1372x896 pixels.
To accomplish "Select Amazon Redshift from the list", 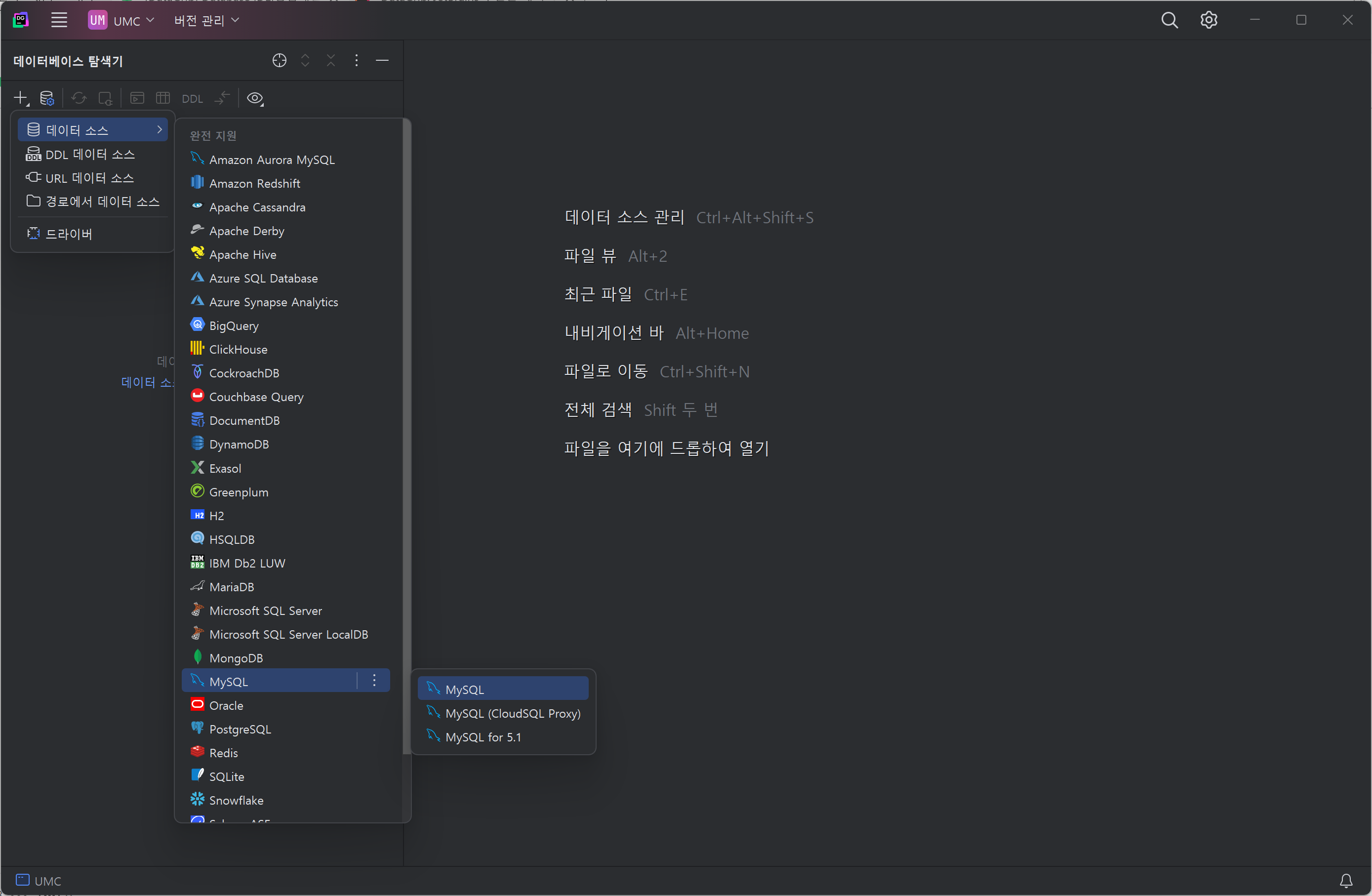I will pyautogui.click(x=286, y=183).
